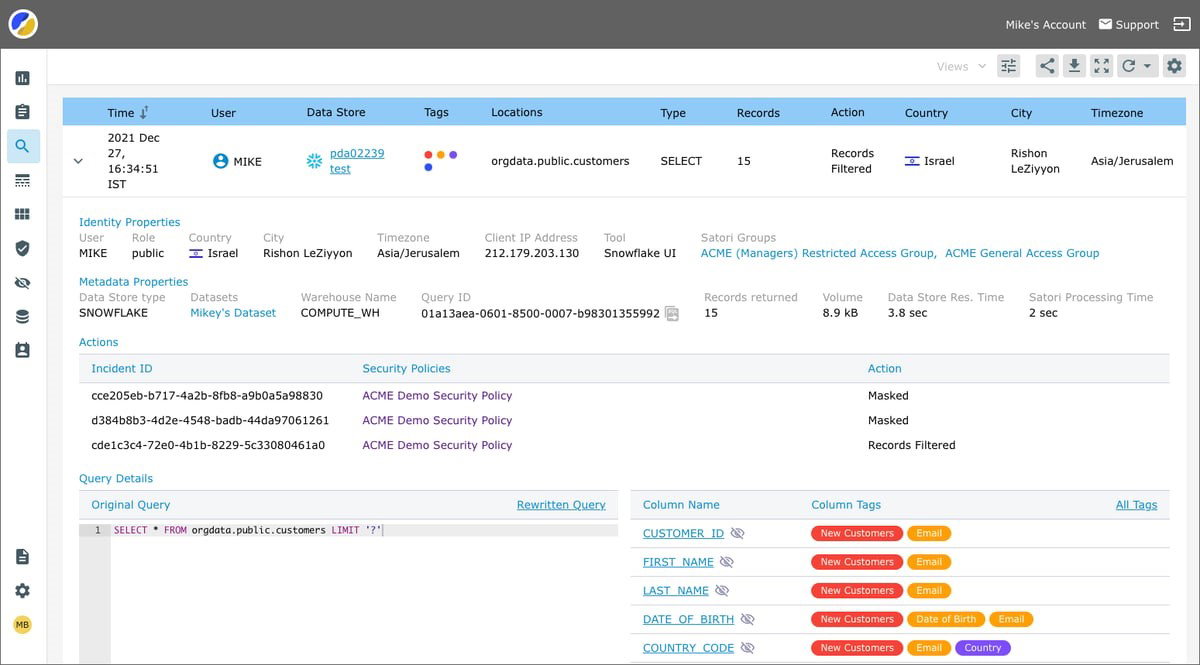Open the filter tuning sliders icon

tap(1008, 66)
